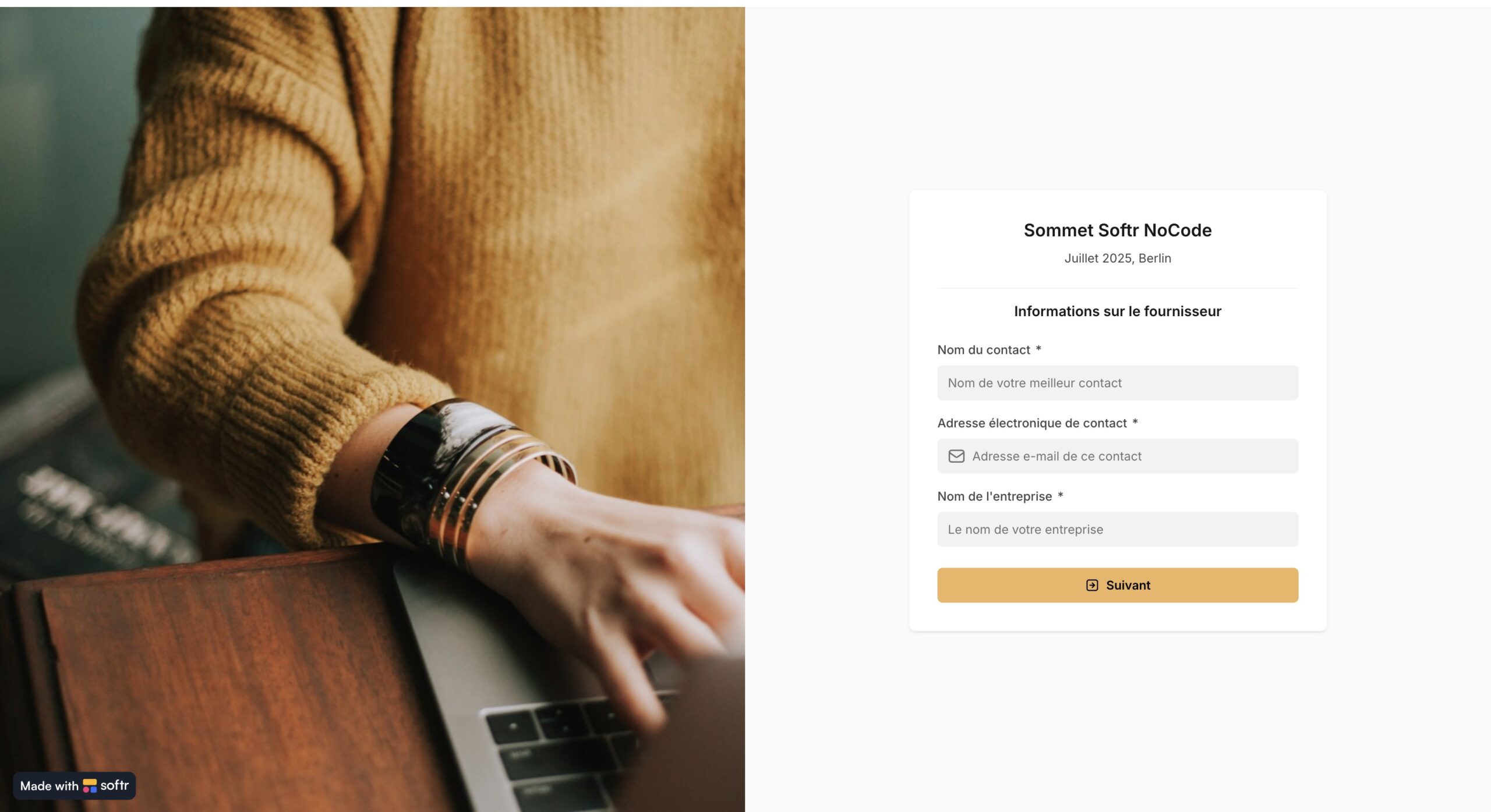This screenshot has width=1491, height=812.
Task: Focus the Nom du contact input field
Action: coord(1118,382)
